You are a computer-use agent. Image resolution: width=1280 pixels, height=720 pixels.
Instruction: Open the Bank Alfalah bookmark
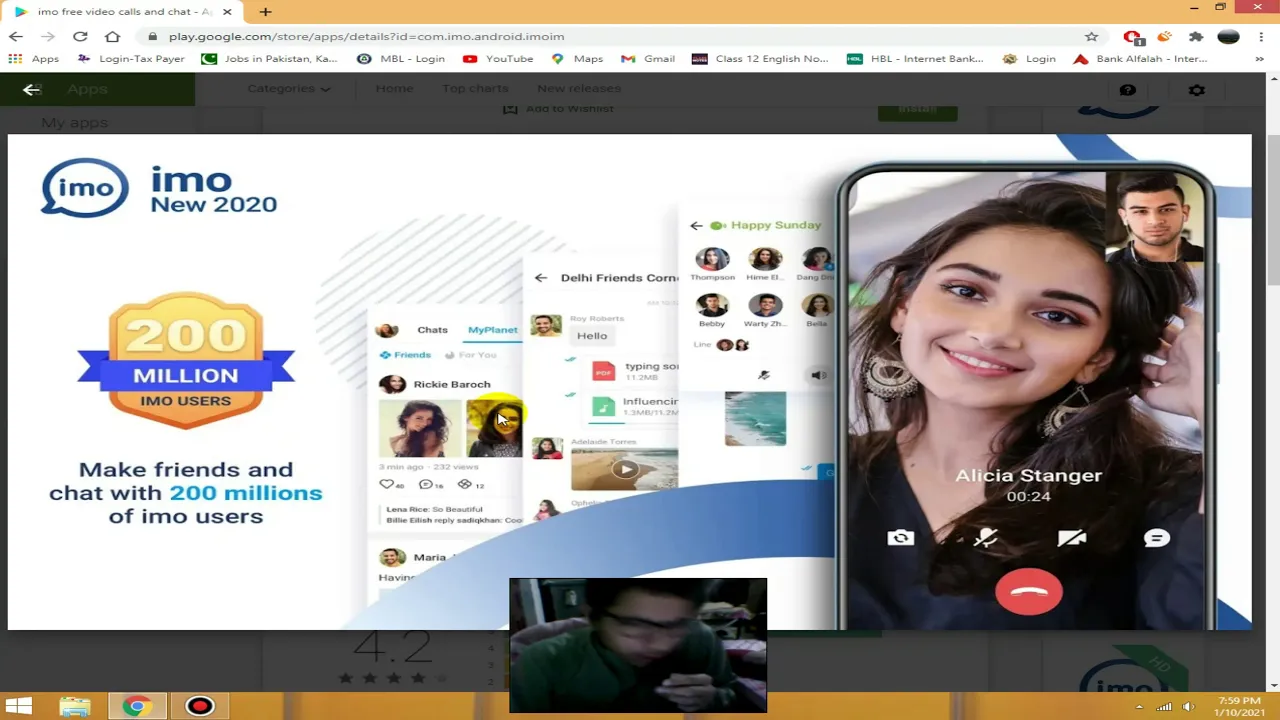1140,59
